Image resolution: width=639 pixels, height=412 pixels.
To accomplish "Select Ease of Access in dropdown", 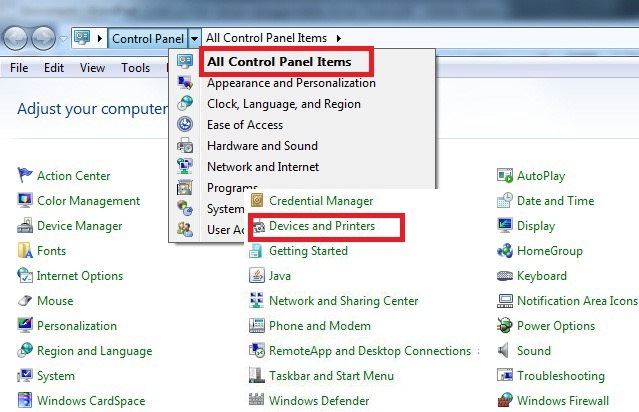I will pyautogui.click(x=245, y=125).
